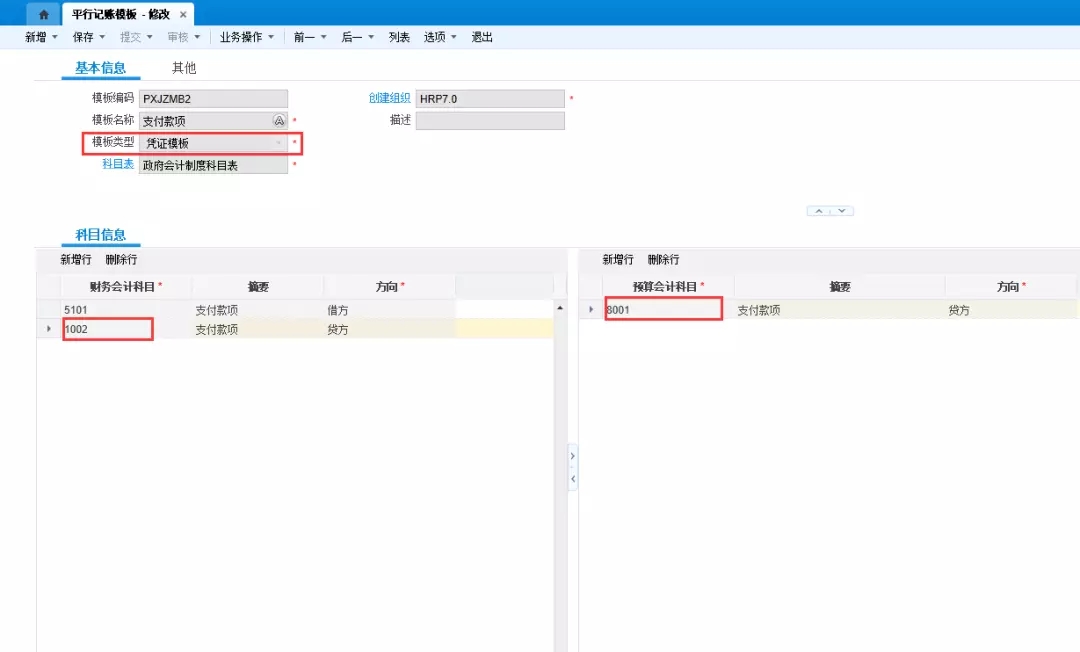Click 删除行 in budget accounts panel

pos(663,260)
